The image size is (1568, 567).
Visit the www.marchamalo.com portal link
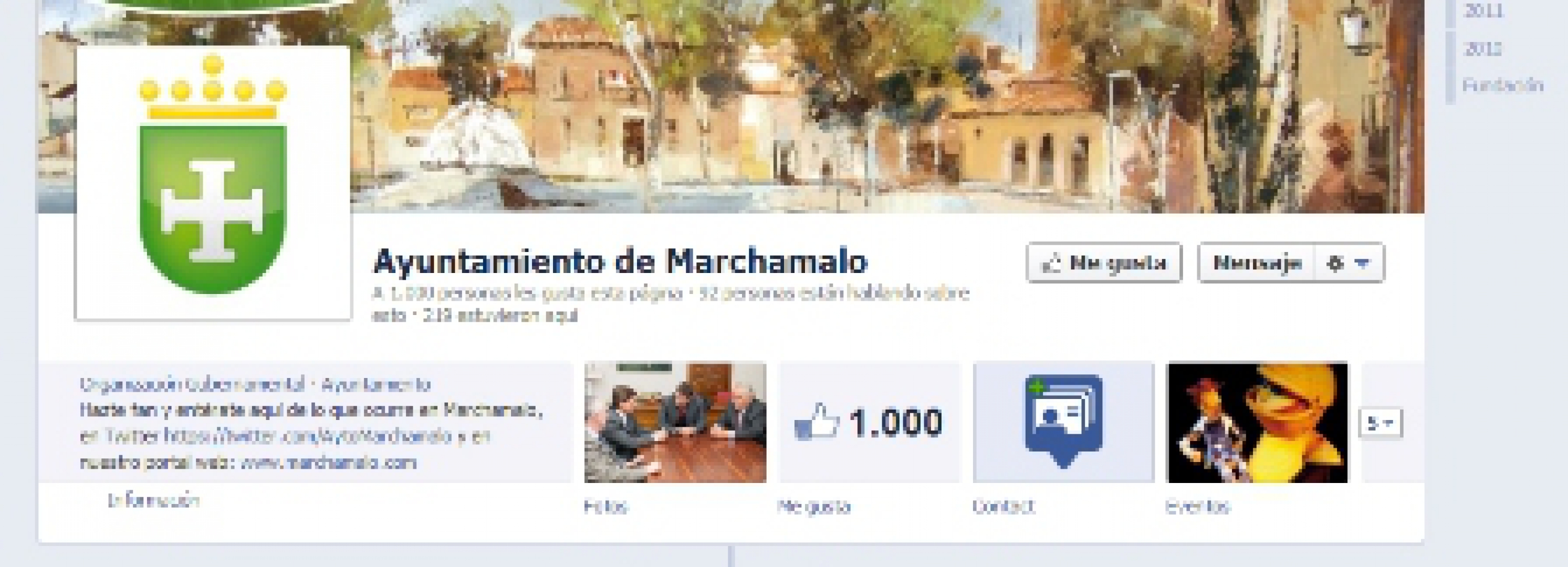click(329, 463)
